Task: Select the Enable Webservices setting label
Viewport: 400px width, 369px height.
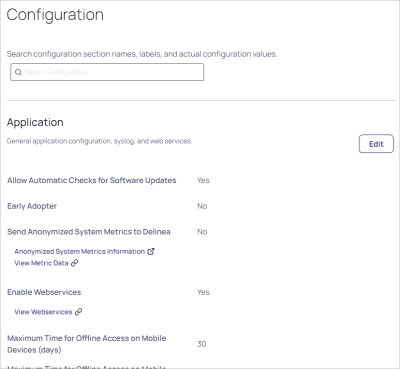Action: pyautogui.click(x=44, y=292)
